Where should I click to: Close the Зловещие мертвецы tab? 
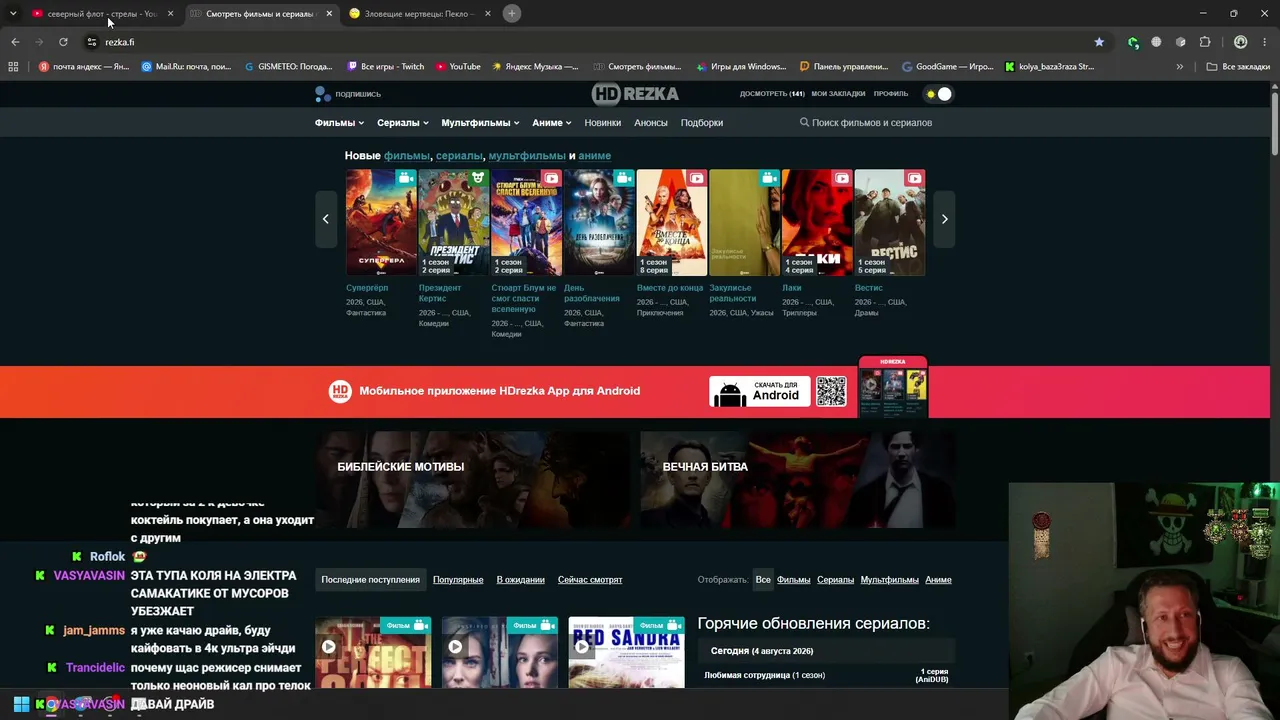pyautogui.click(x=487, y=13)
